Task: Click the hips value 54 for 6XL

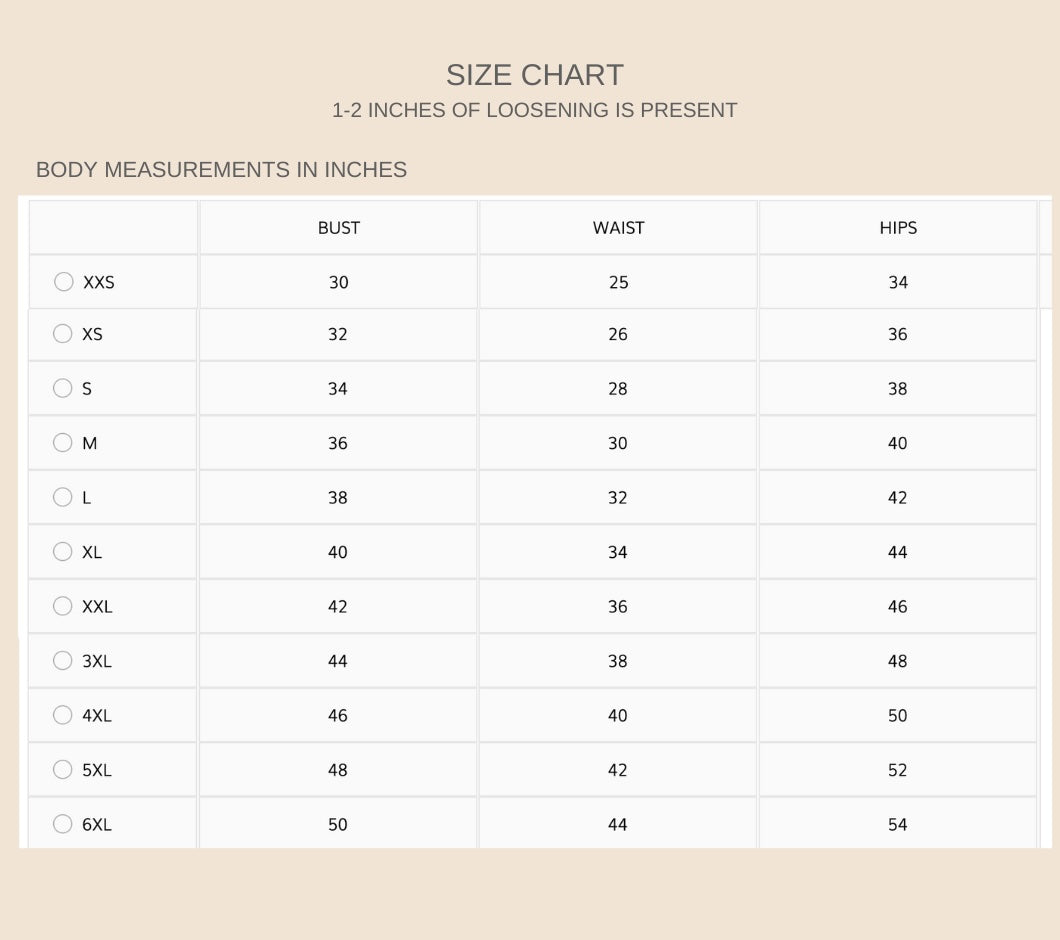Action: pos(898,825)
